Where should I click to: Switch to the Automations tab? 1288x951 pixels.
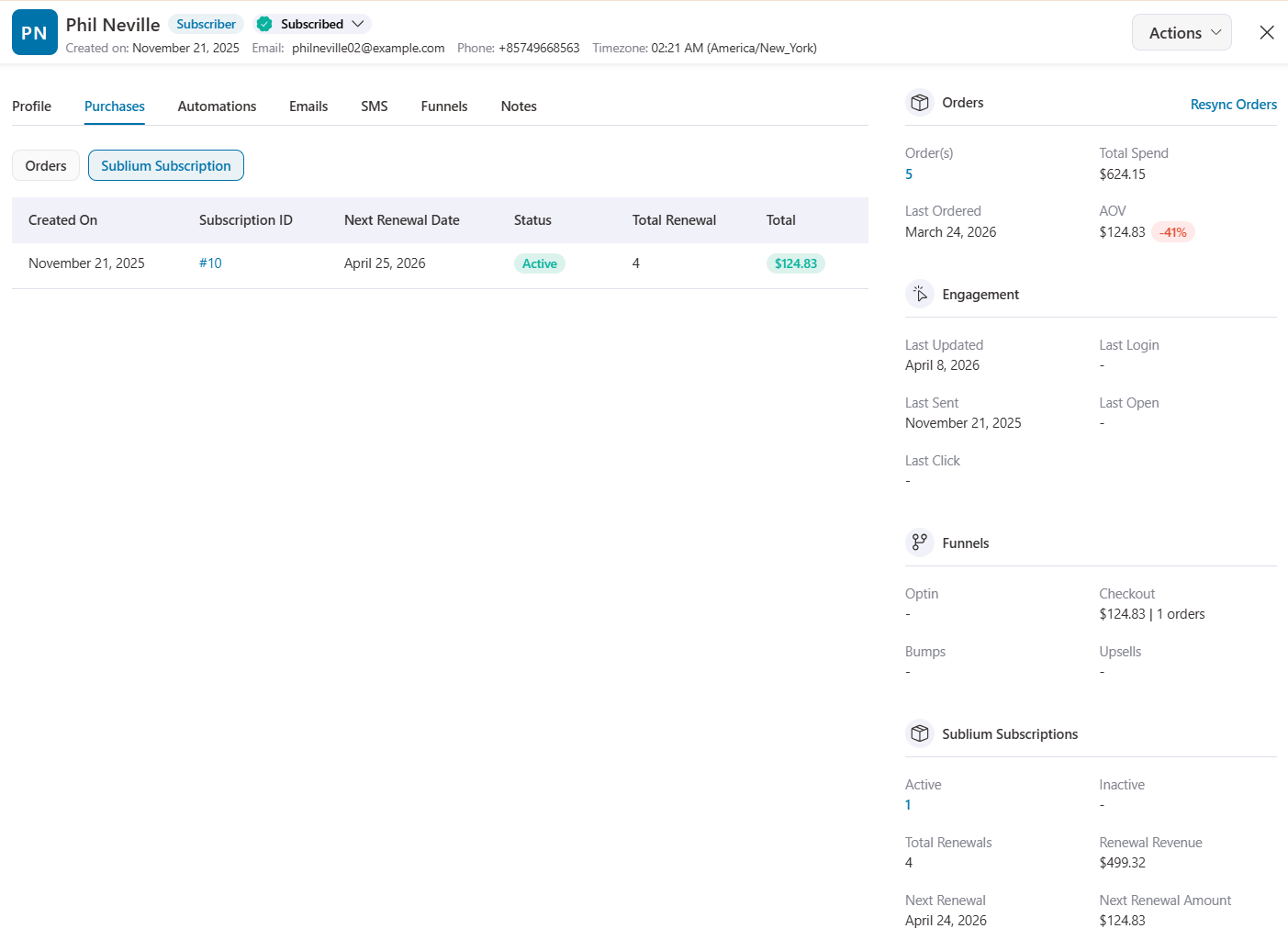coord(217,106)
